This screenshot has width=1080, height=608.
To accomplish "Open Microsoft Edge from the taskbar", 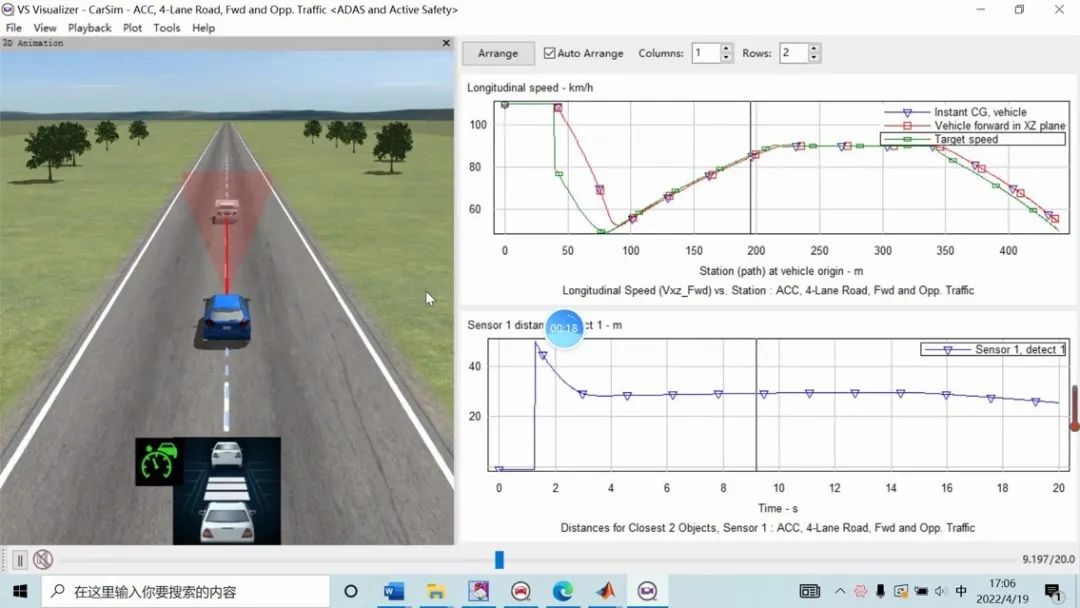I will [x=563, y=591].
